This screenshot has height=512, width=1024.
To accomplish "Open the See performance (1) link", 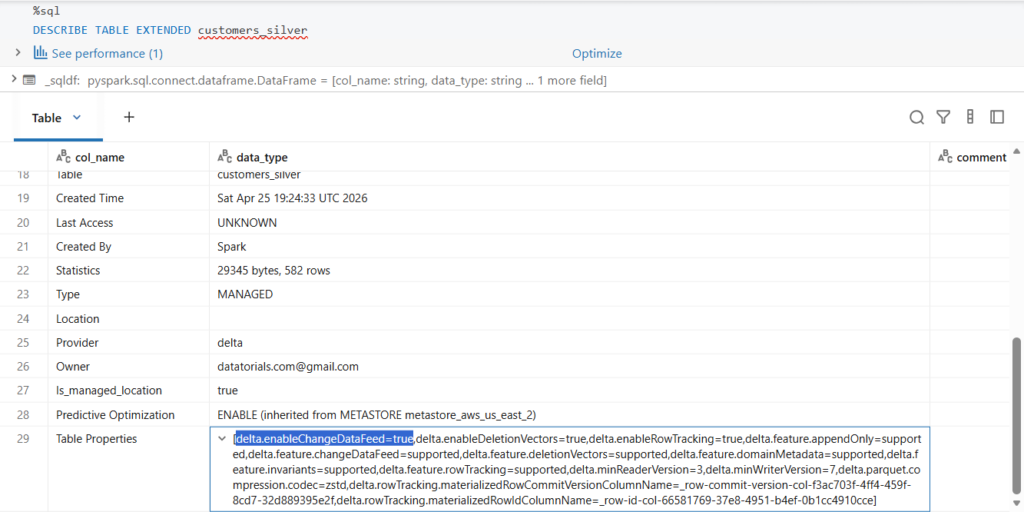I will [107, 54].
